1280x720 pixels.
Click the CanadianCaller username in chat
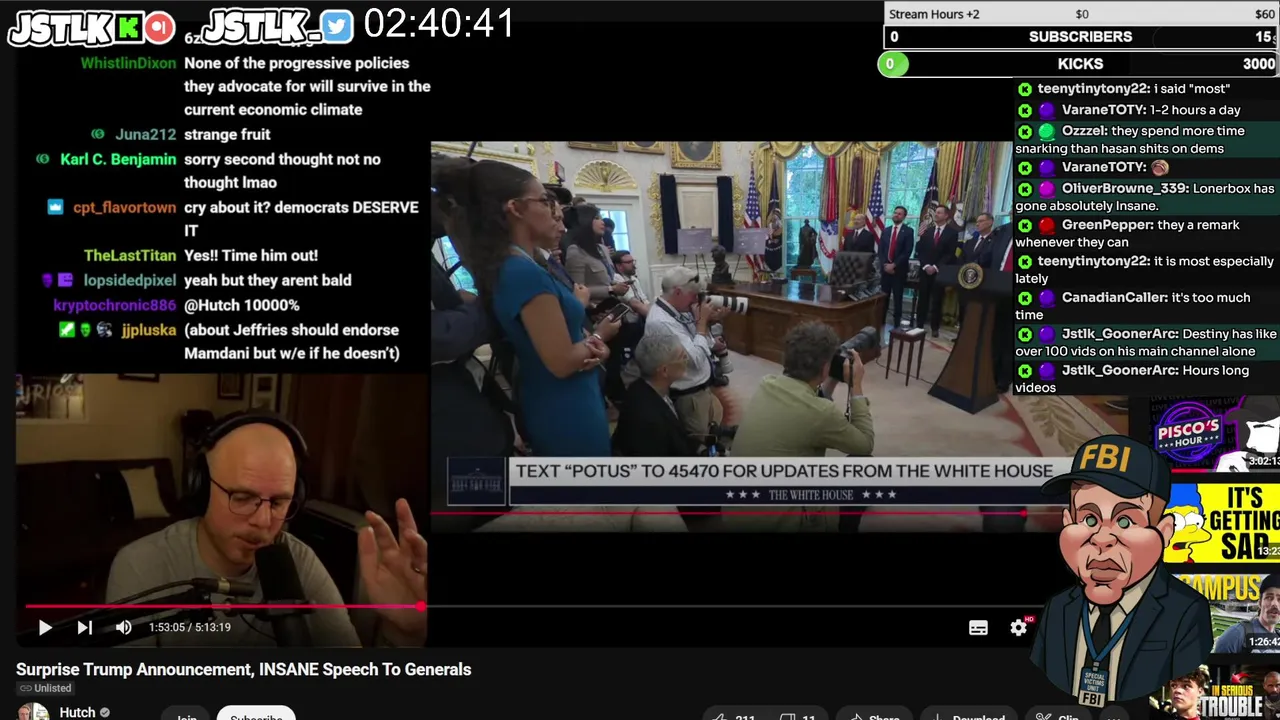point(1114,297)
